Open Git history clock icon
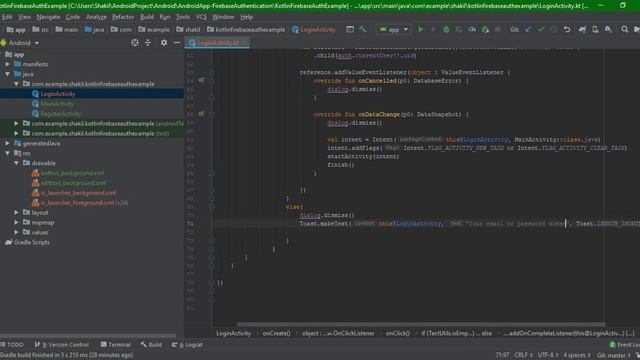This screenshot has height=360, width=640. pyautogui.click(x=554, y=29)
